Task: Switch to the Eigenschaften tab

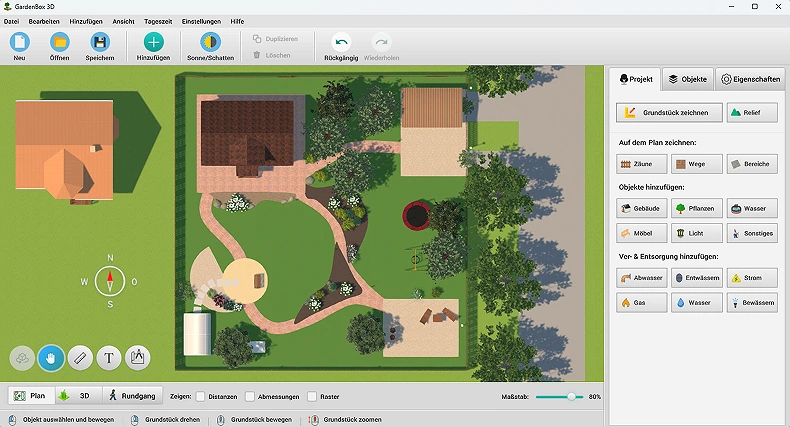Action: point(750,79)
